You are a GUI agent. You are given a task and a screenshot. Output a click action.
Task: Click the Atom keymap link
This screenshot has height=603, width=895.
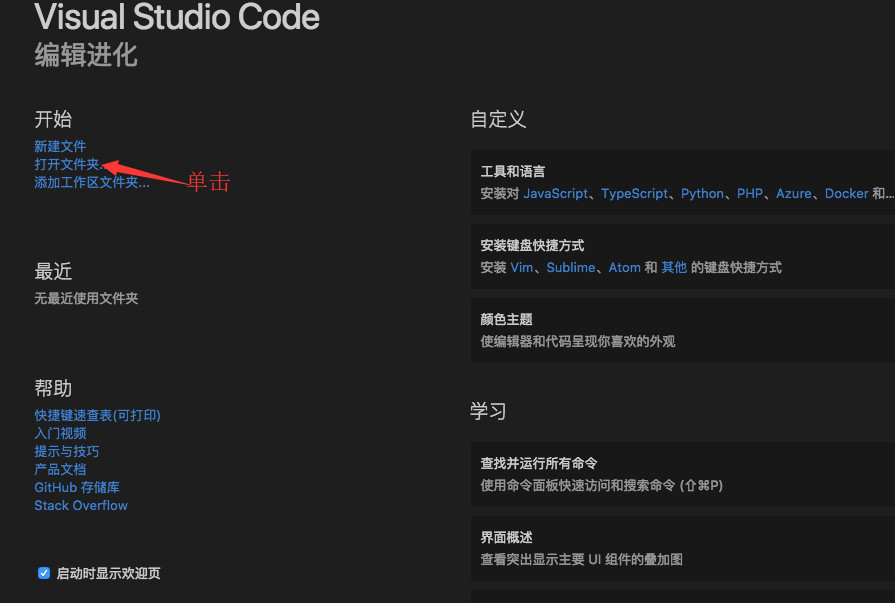tap(624, 267)
